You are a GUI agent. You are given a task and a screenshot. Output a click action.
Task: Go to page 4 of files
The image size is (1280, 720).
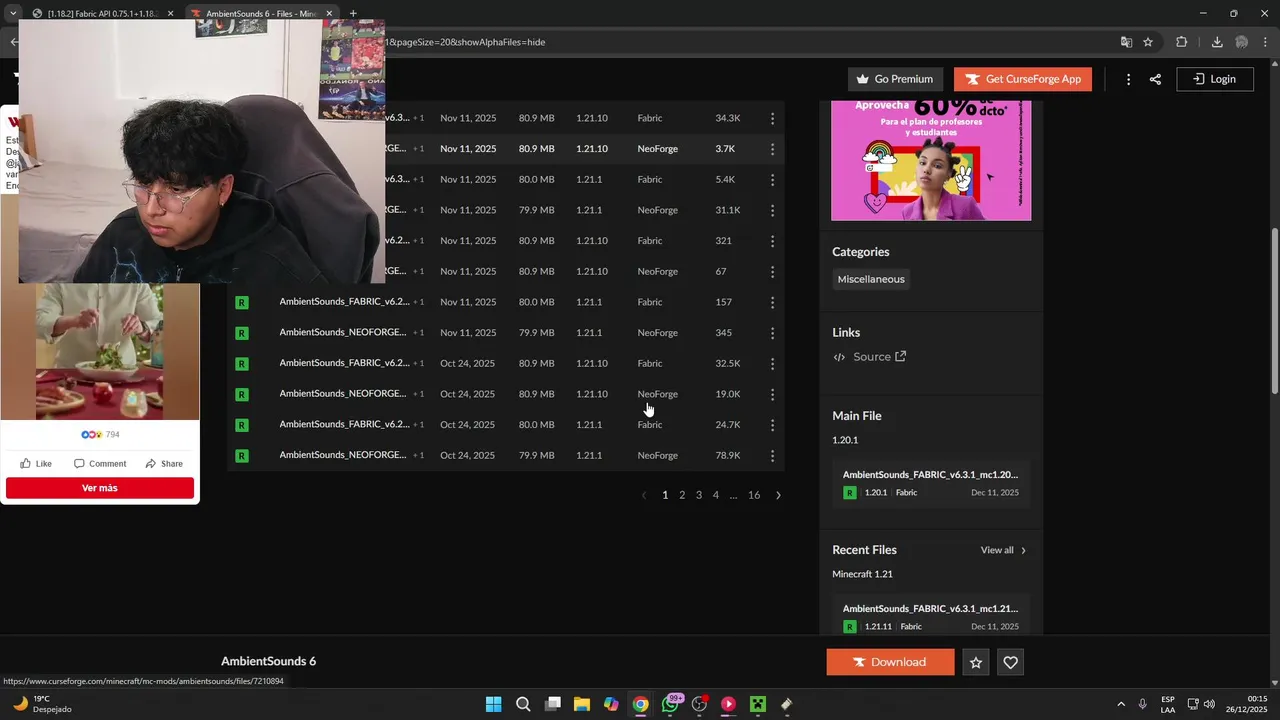click(715, 495)
